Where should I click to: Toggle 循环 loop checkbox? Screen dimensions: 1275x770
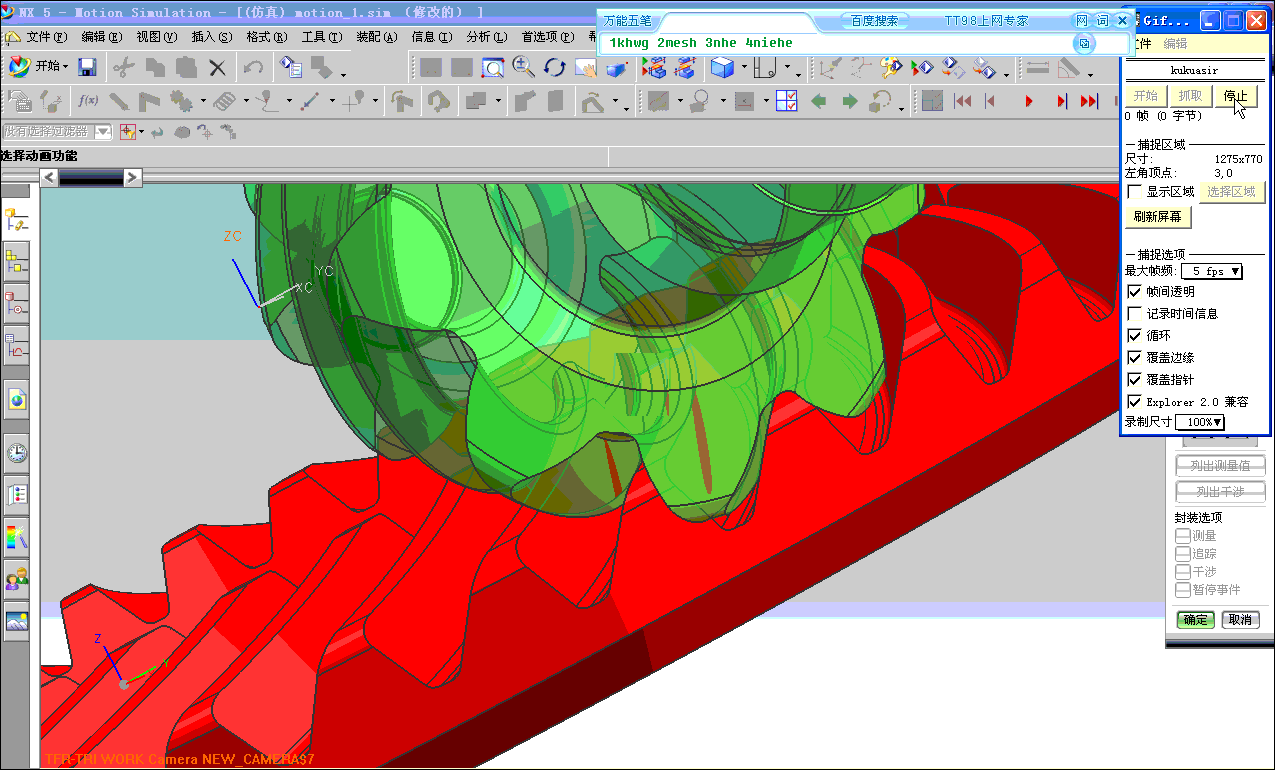click(1134, 336)
